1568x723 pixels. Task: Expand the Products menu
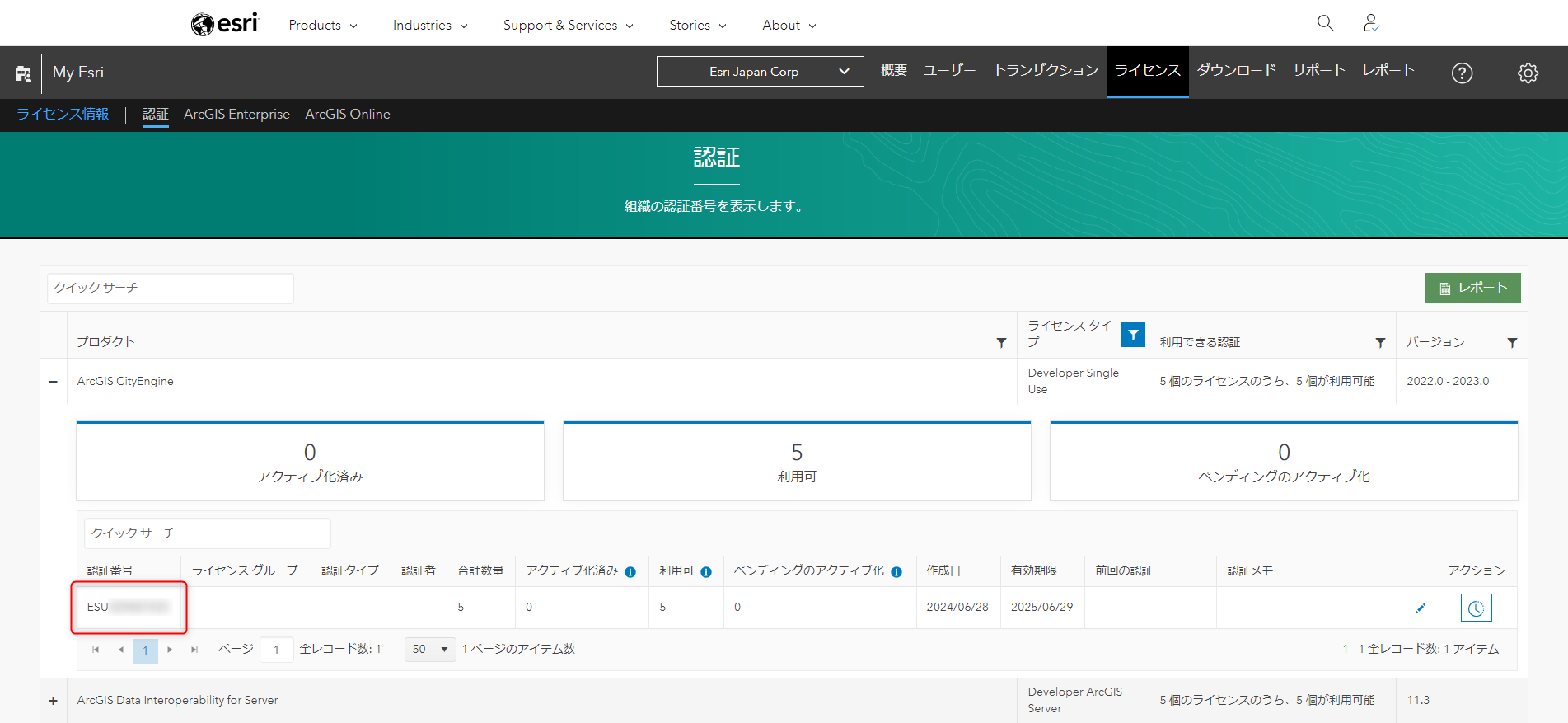(x=323, y=25)
